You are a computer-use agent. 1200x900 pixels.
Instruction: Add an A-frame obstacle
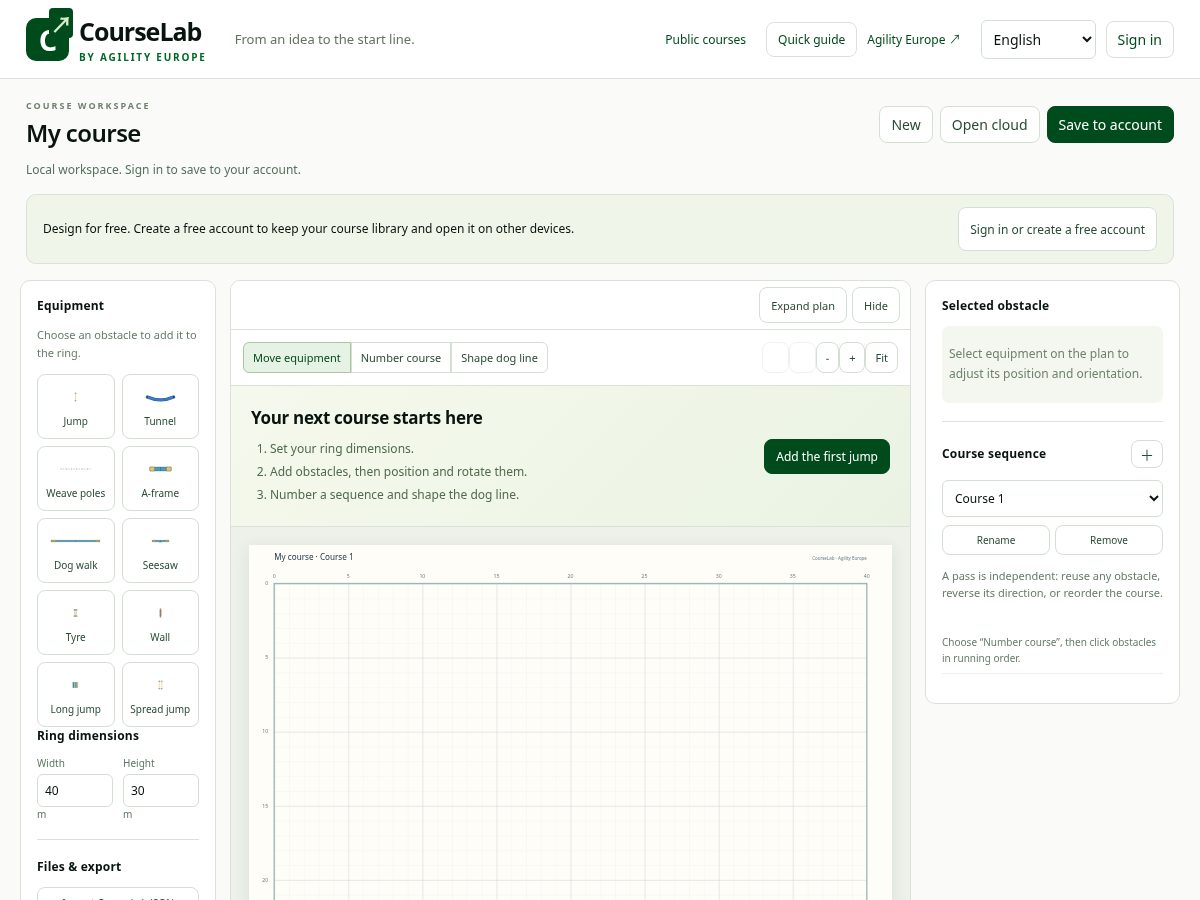(x=160, y=478)
